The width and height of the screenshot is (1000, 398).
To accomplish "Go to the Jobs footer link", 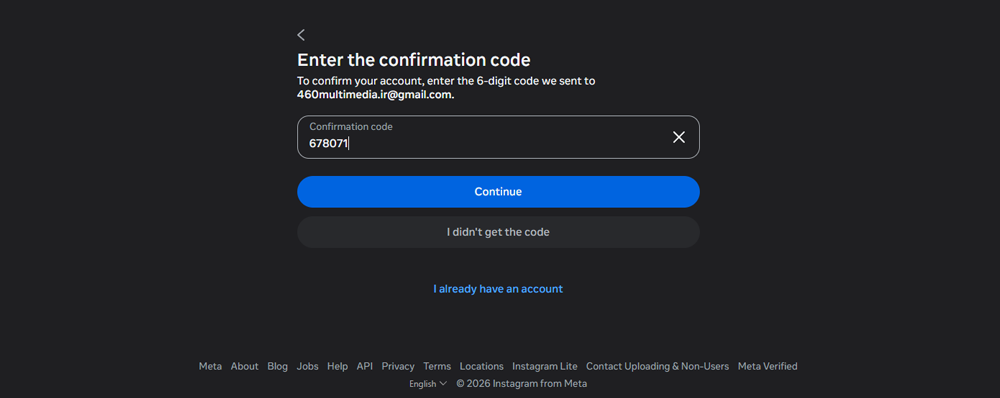I will [x=307, y=366].
